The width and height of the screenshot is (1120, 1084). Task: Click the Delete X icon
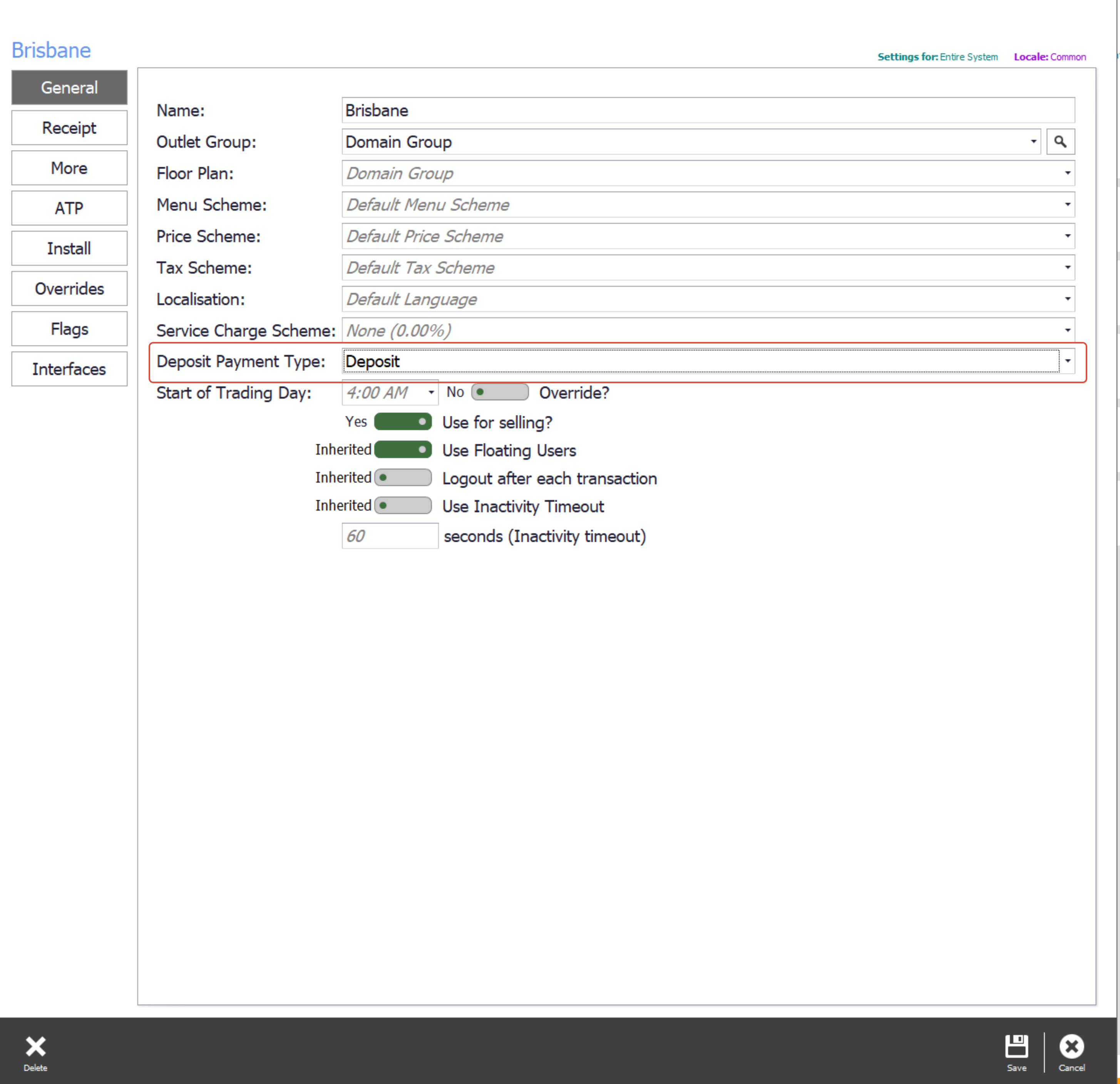[x=35, y=1046]
